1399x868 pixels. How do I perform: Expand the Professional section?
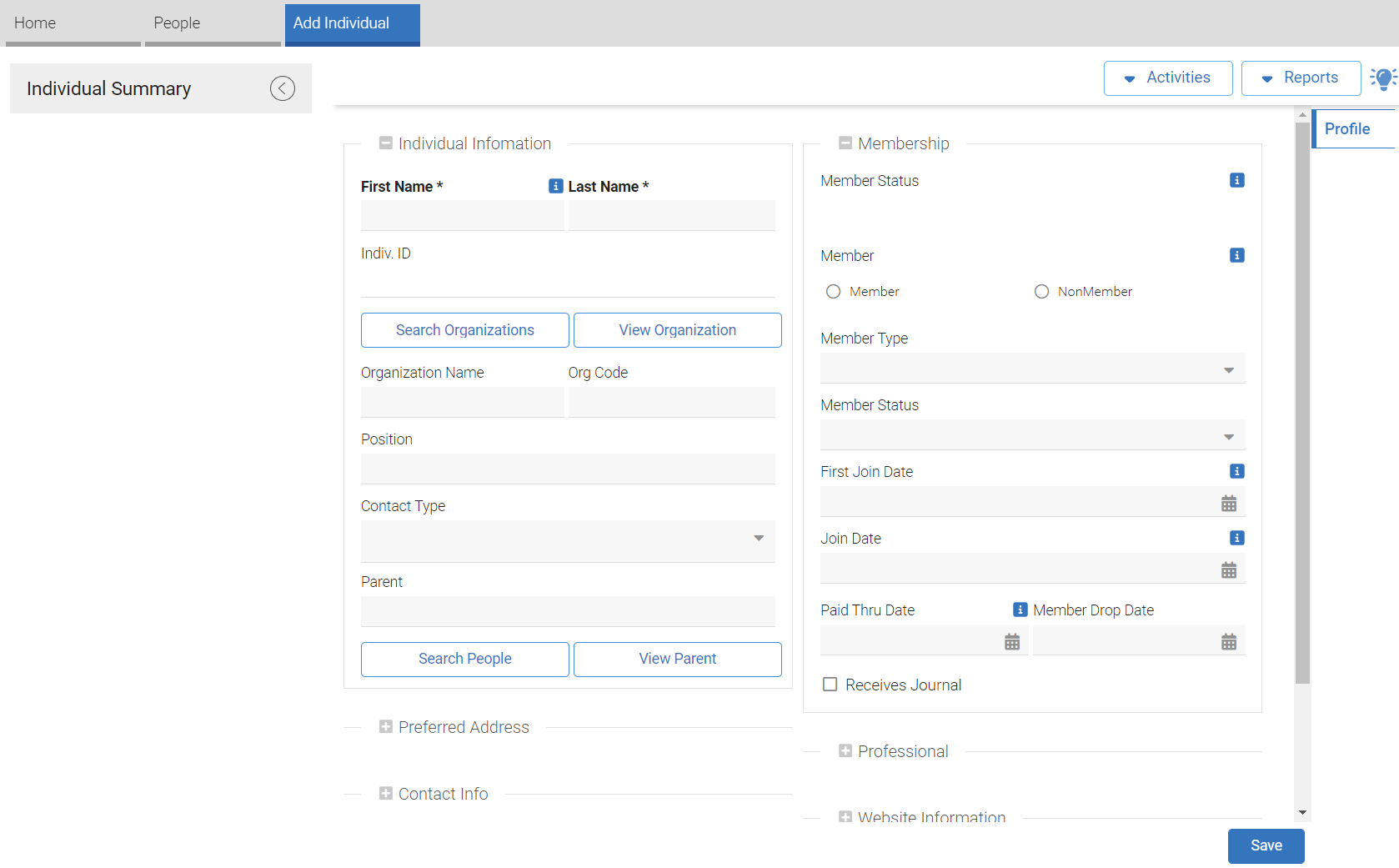pos(845,750)
